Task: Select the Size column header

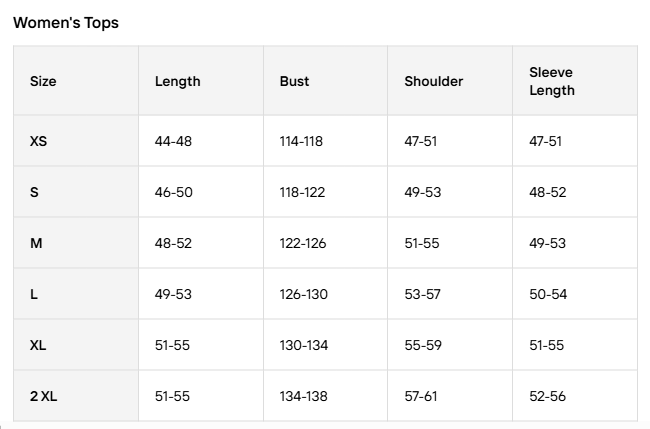Action: tap(43, 81)
